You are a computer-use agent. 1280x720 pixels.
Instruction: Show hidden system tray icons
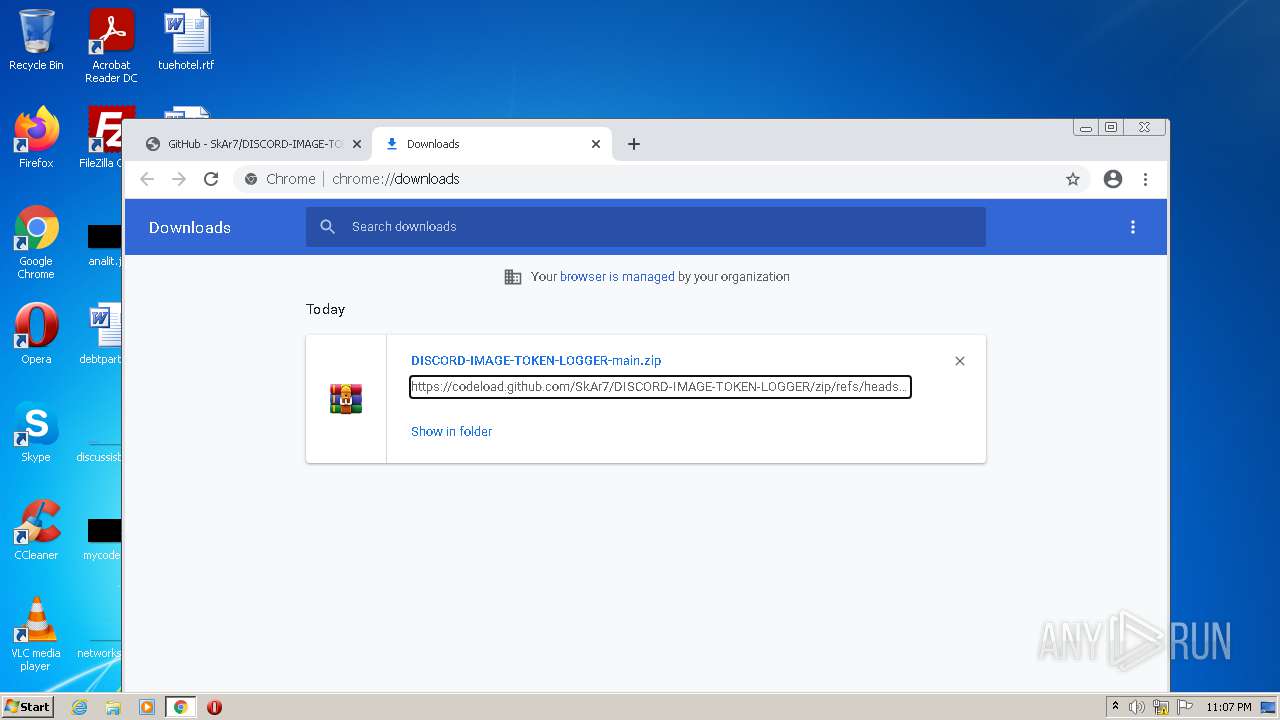coord(1115,707)
